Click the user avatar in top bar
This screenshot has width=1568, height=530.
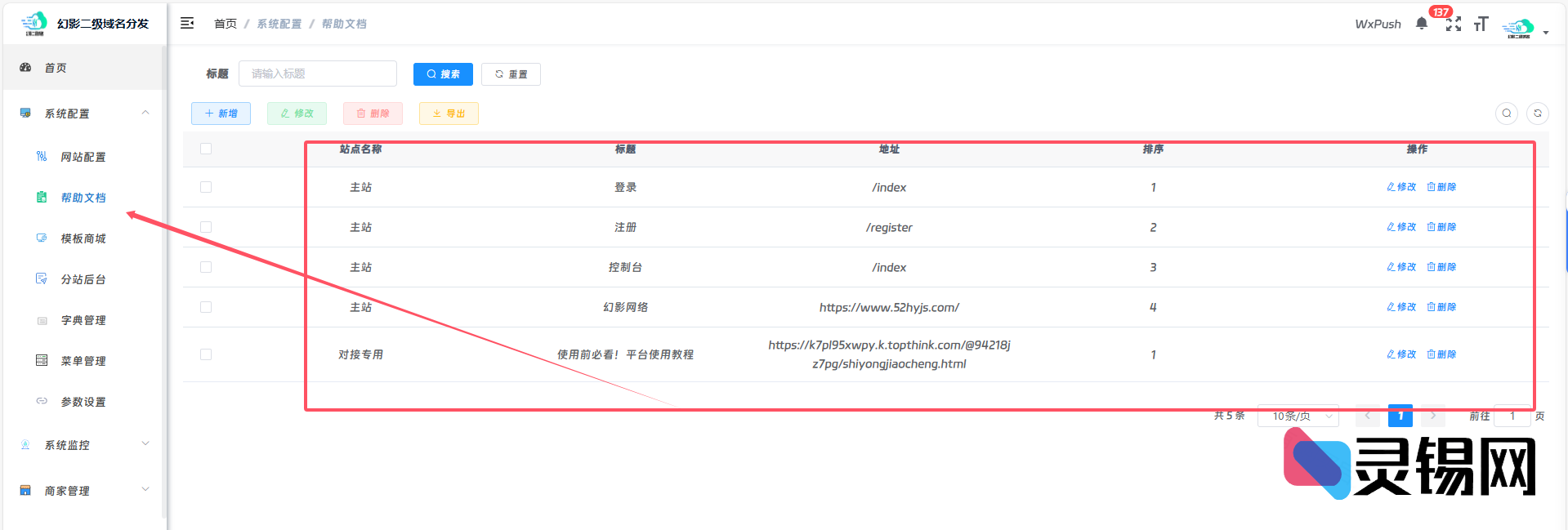tap(1518, 28)
